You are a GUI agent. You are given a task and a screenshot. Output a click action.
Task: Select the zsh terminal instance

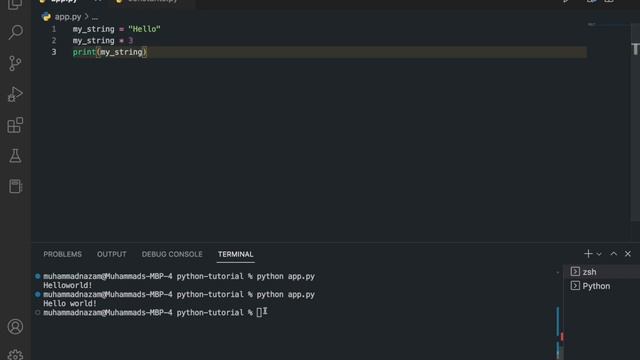(x=602, y=272)
